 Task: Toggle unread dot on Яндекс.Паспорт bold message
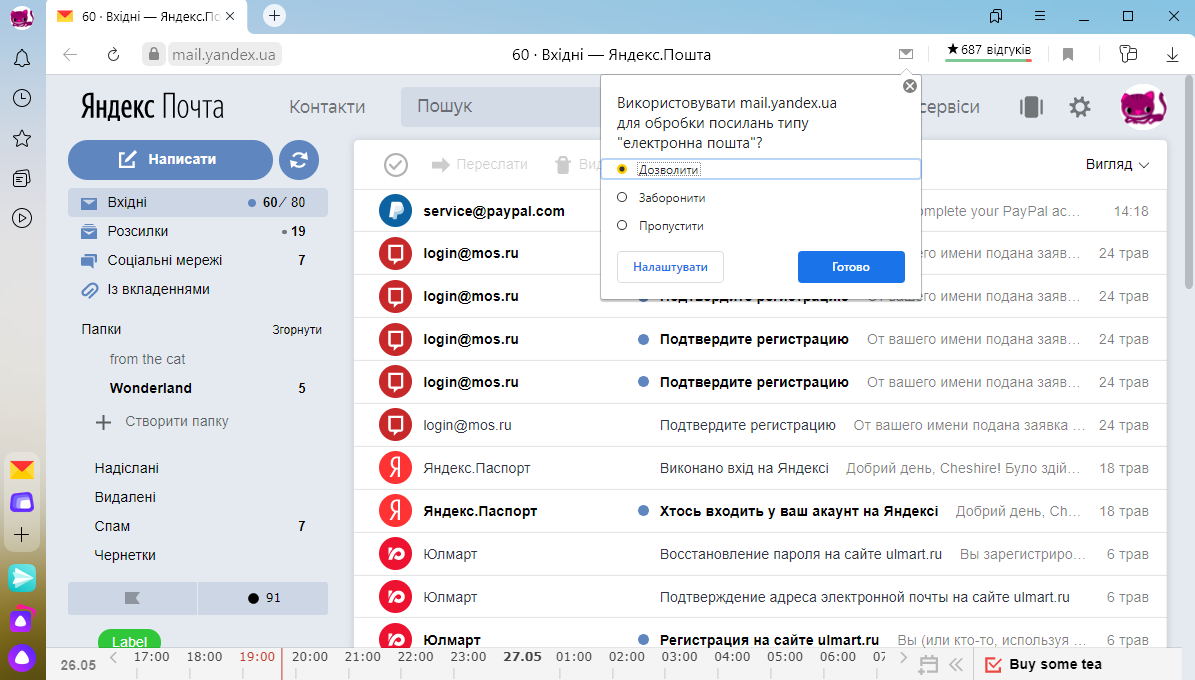643,512
